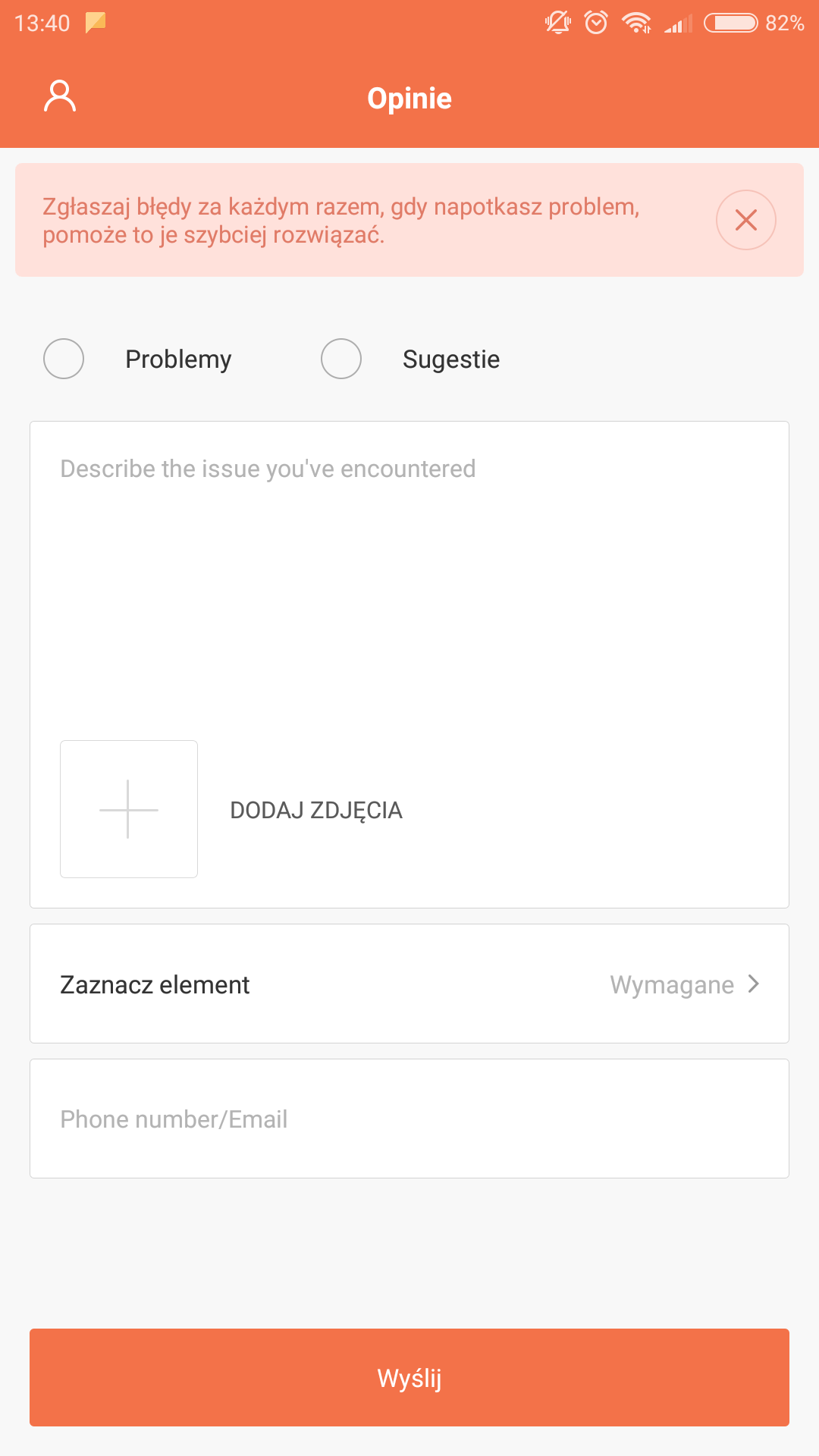Tap the muted vibration status icon

pyautogui.click(x=558, y=23)
